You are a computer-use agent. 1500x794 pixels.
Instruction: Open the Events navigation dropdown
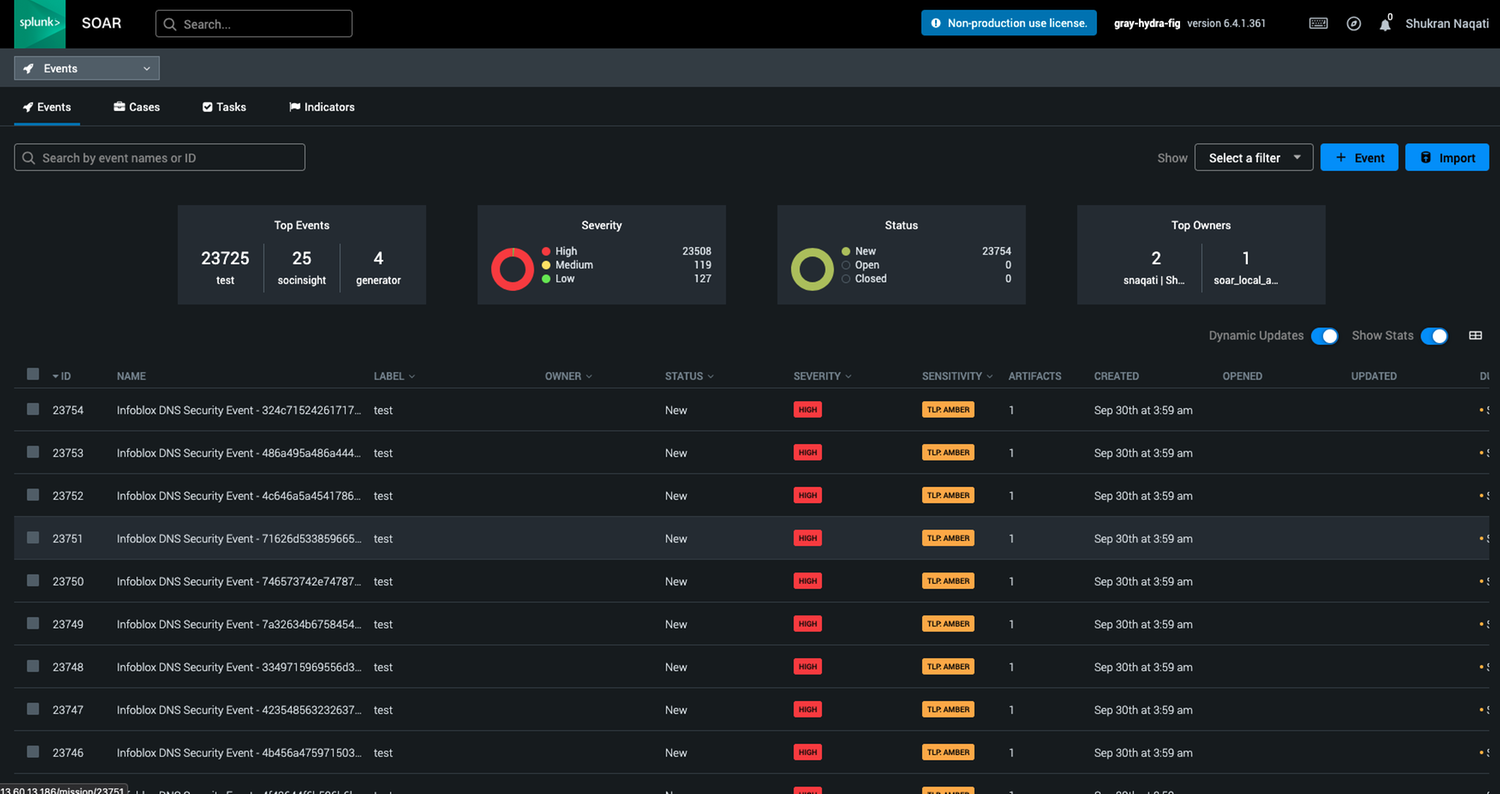coord(87,68)
